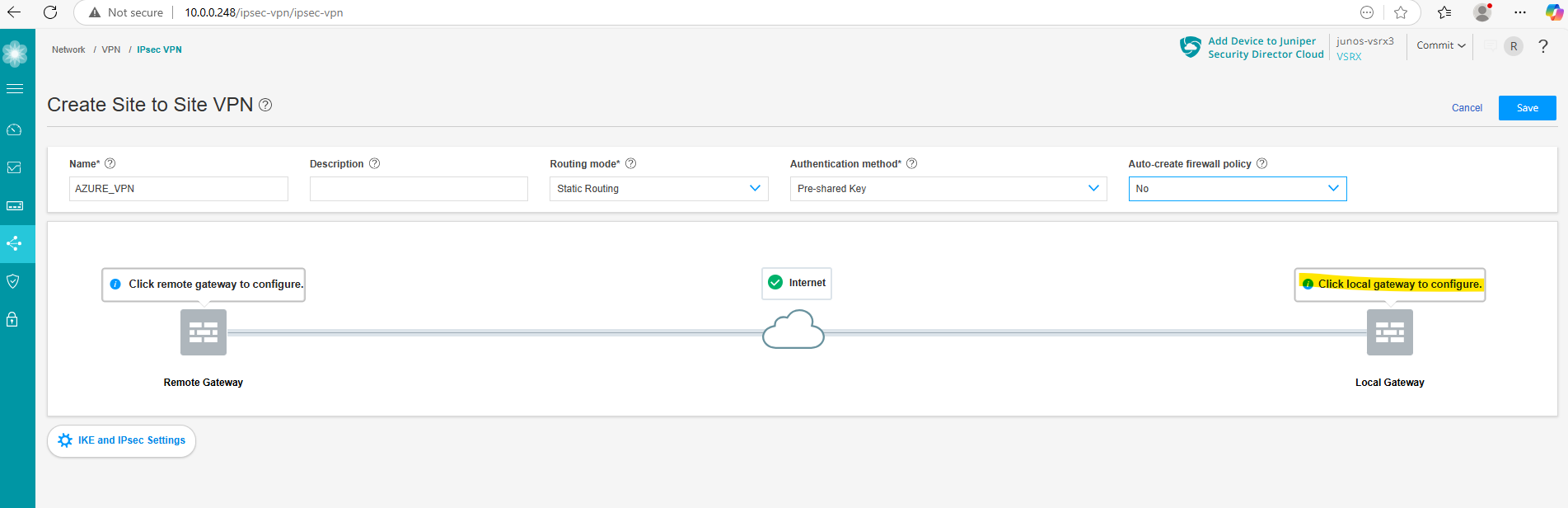Click the help icon next to Description
Viewport: 1568px width, 508px height.
[x=375, y=163]
